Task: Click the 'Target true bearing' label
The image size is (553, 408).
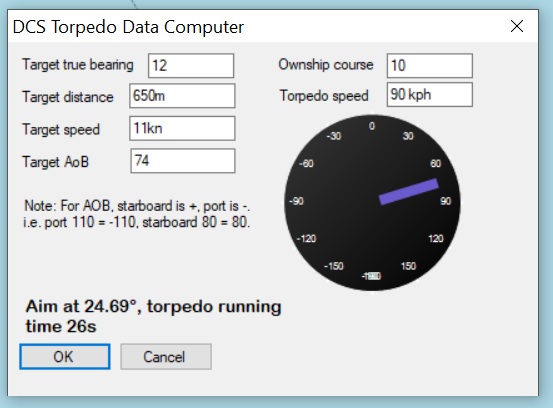Action: pos(78,65)
